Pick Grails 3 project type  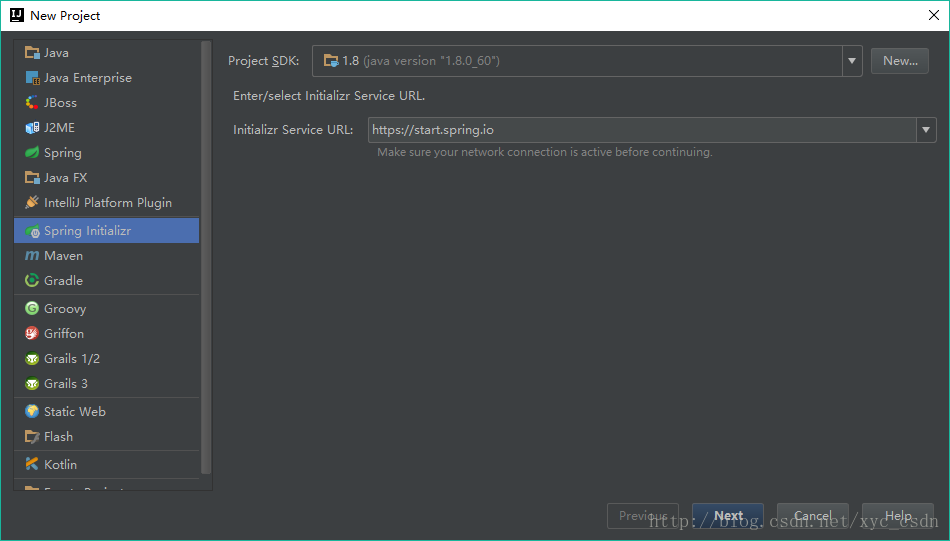(x=107, y=383)
